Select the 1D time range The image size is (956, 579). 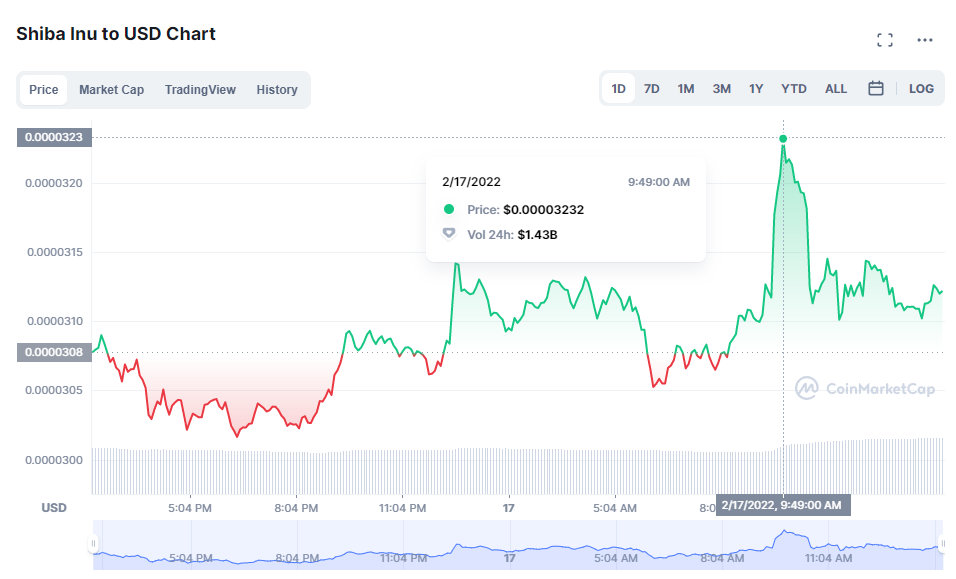[x=618, y=88]
